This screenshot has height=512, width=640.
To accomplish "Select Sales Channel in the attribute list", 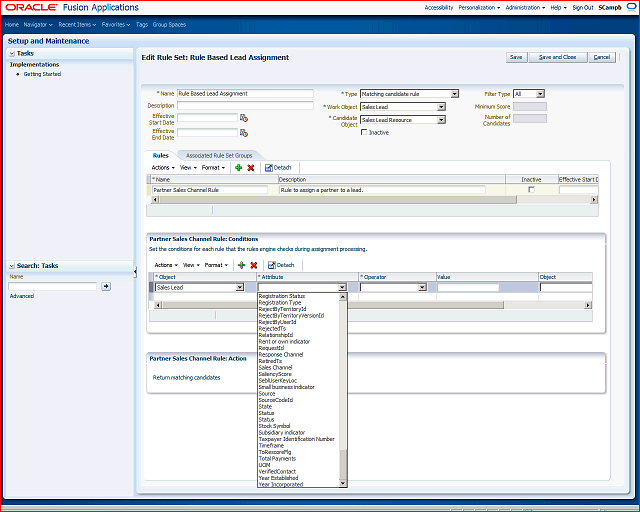I will [276, 367].
